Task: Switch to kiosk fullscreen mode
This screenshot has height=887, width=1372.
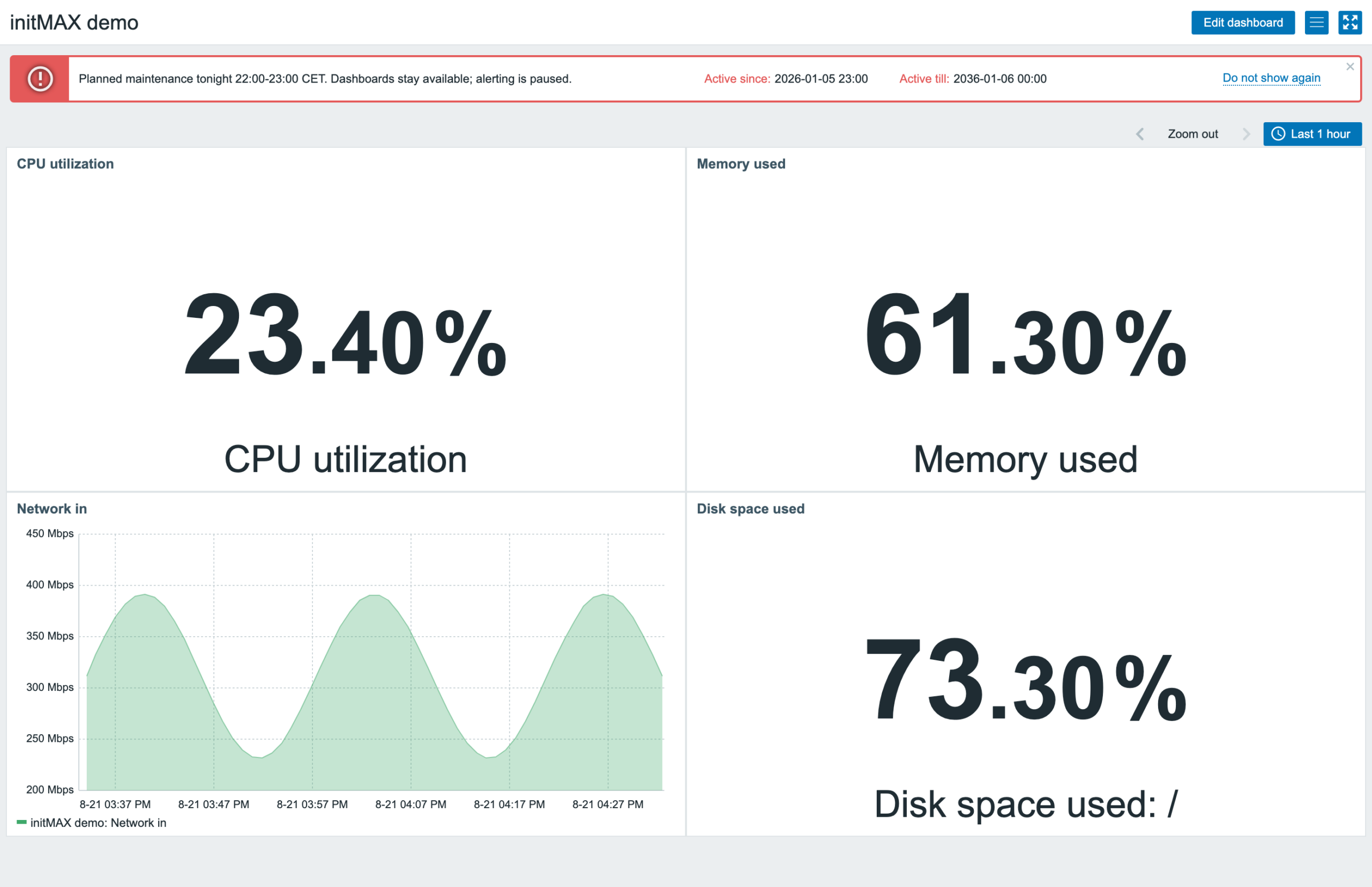Action: pyautogui.click(x=1349, y=23)
